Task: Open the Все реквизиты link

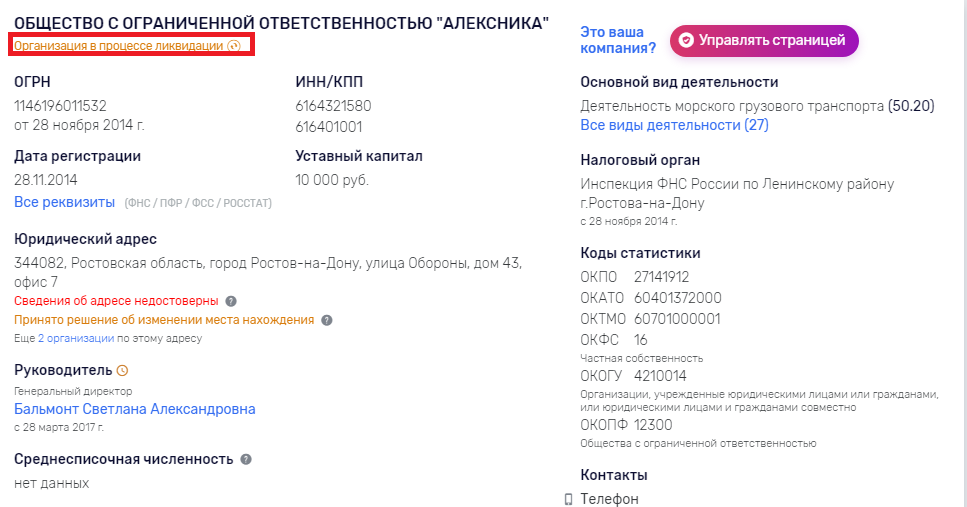Action: click(x=65, y=202)
